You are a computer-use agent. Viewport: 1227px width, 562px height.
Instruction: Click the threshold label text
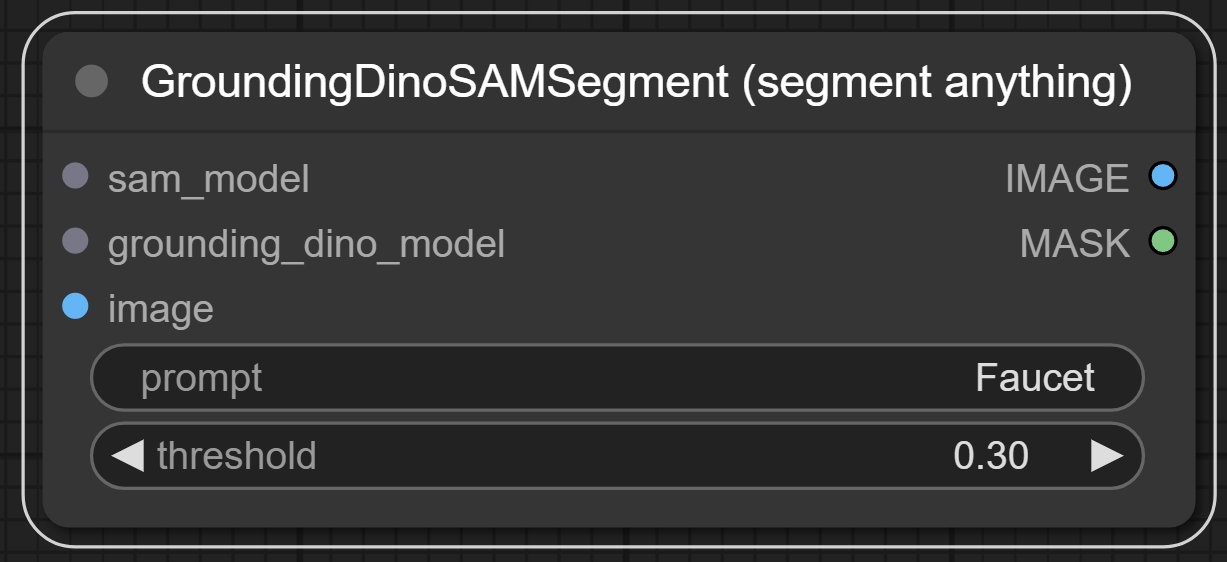point(236,456)
